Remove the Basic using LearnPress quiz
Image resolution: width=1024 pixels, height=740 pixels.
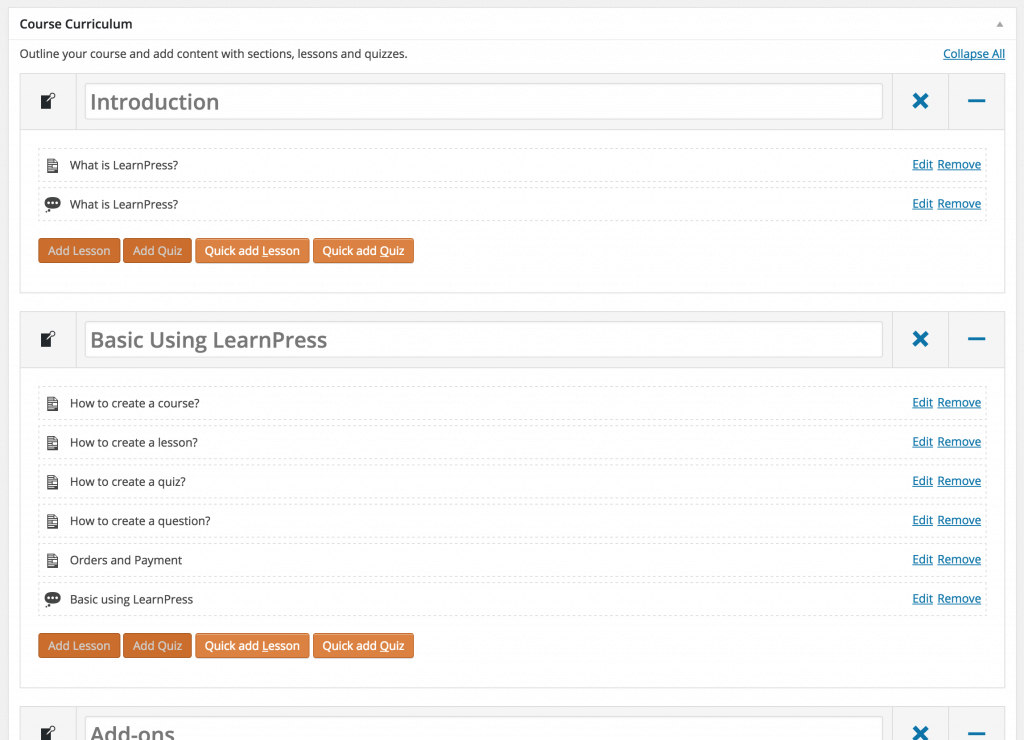pos(959,598)
